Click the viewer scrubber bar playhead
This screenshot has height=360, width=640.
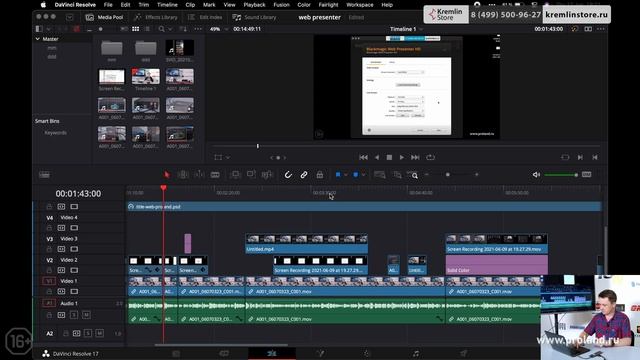coord(258,146)
